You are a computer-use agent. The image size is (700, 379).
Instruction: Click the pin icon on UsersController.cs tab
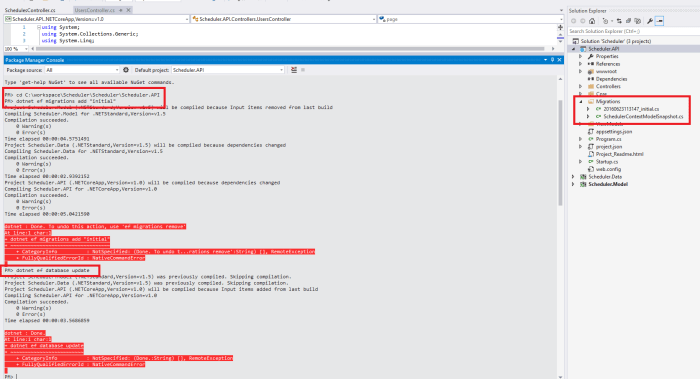point(121,10)
